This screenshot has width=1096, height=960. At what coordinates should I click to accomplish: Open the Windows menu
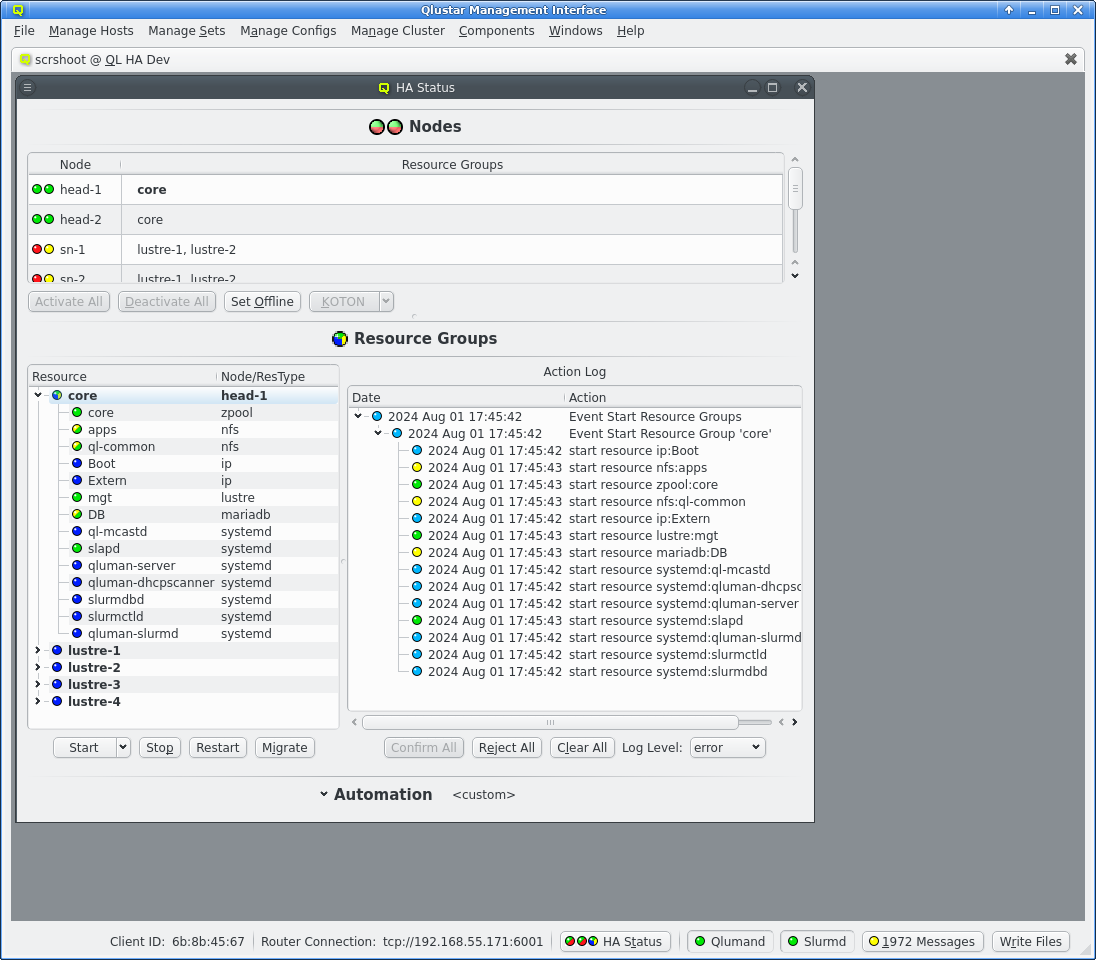tap(575, 31)
